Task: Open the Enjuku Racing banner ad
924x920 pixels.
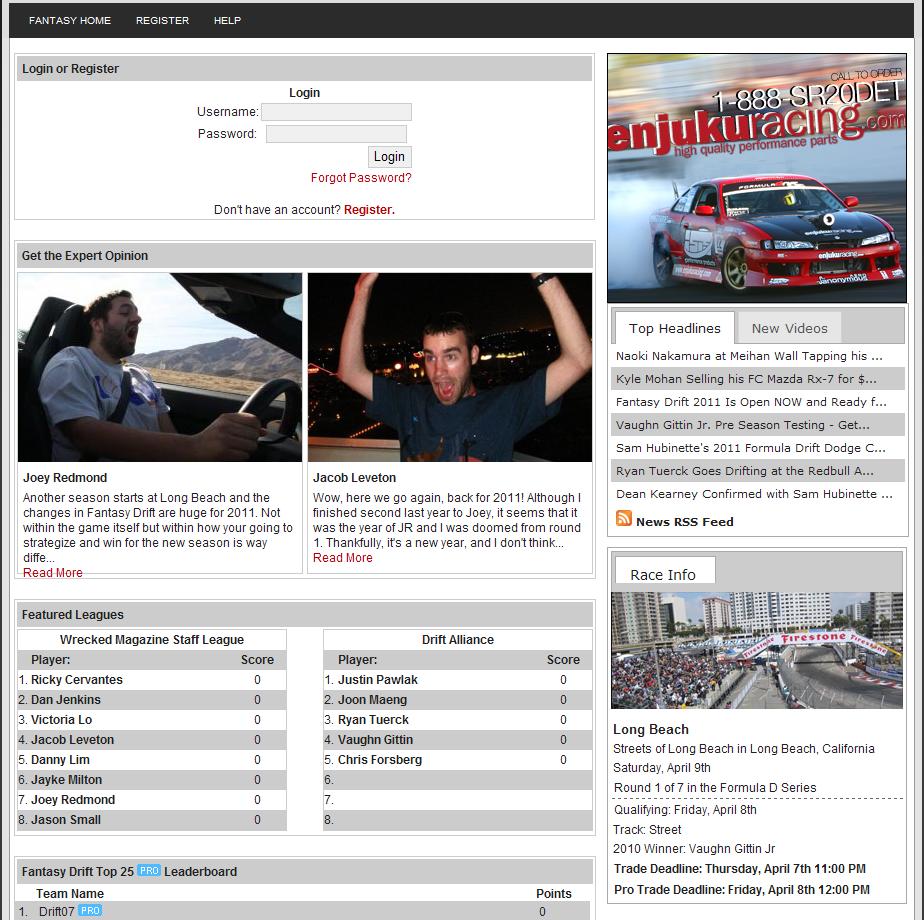Action: pos(757,178)
